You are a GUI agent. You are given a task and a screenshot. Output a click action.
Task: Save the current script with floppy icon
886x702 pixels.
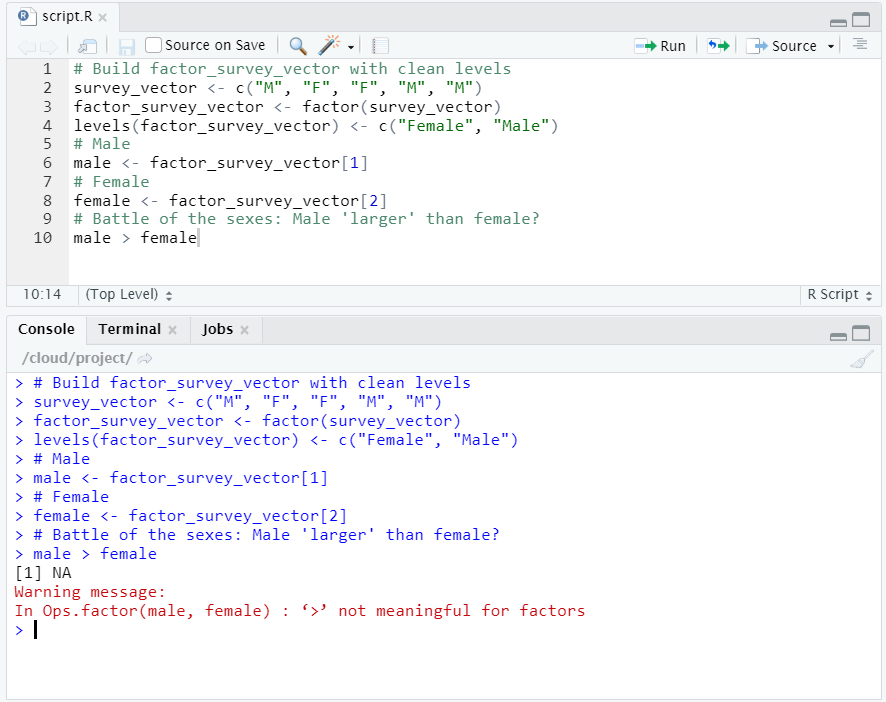click(x=126, y=46)
